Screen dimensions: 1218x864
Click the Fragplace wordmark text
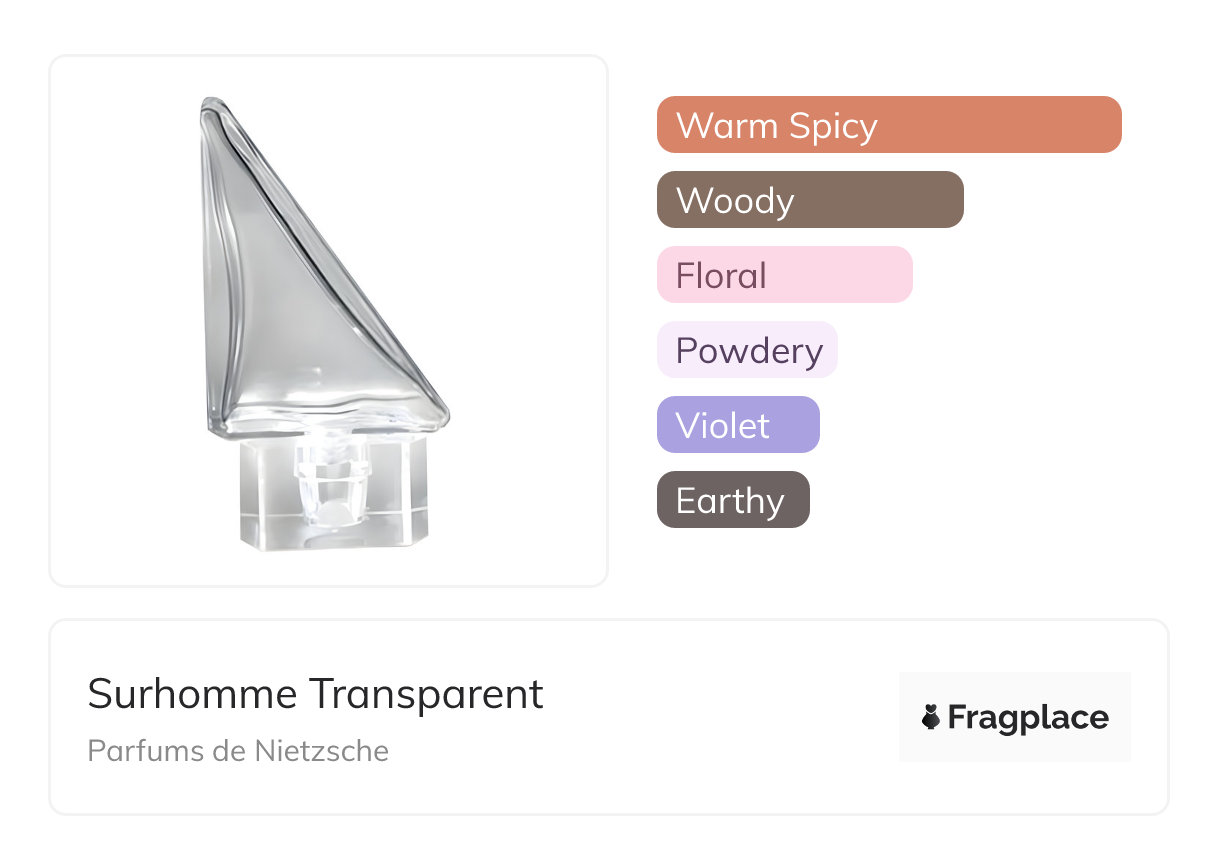1028,717
